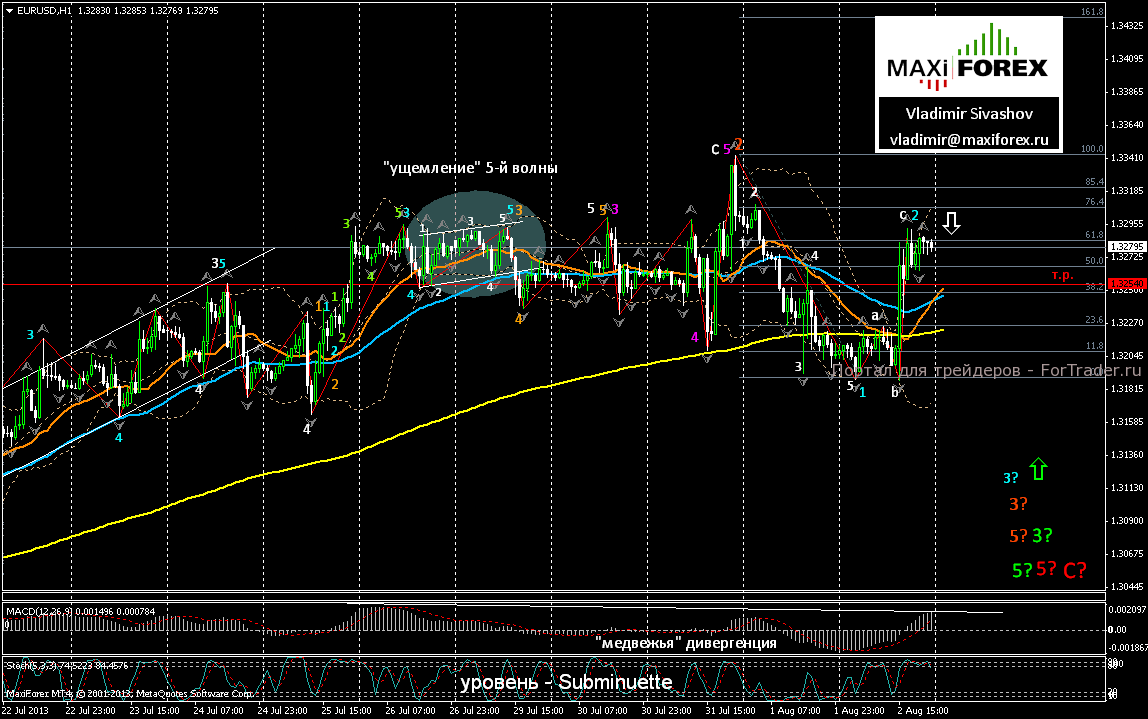Click the Vladimir Sivashov name label
The image size is (1148, 719).
pyautogui.click(x=969, y=113)
